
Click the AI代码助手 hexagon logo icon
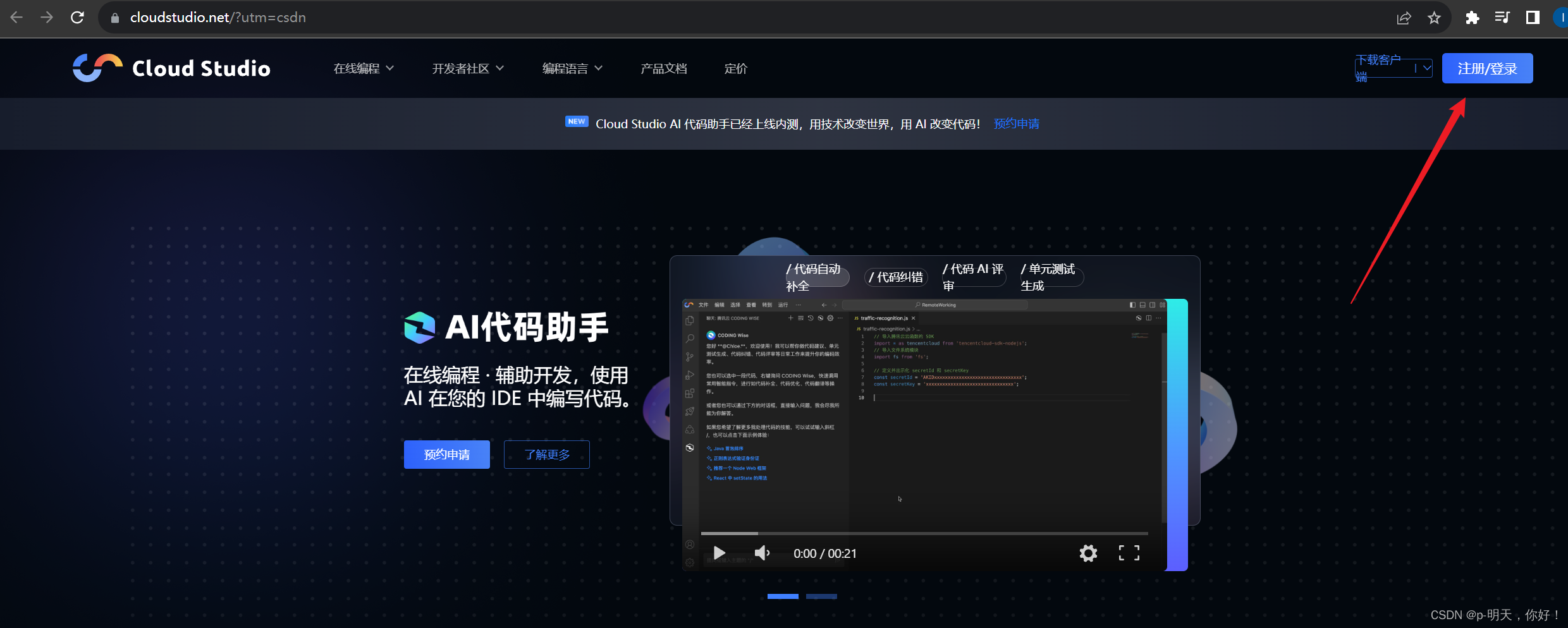[420, 327]
